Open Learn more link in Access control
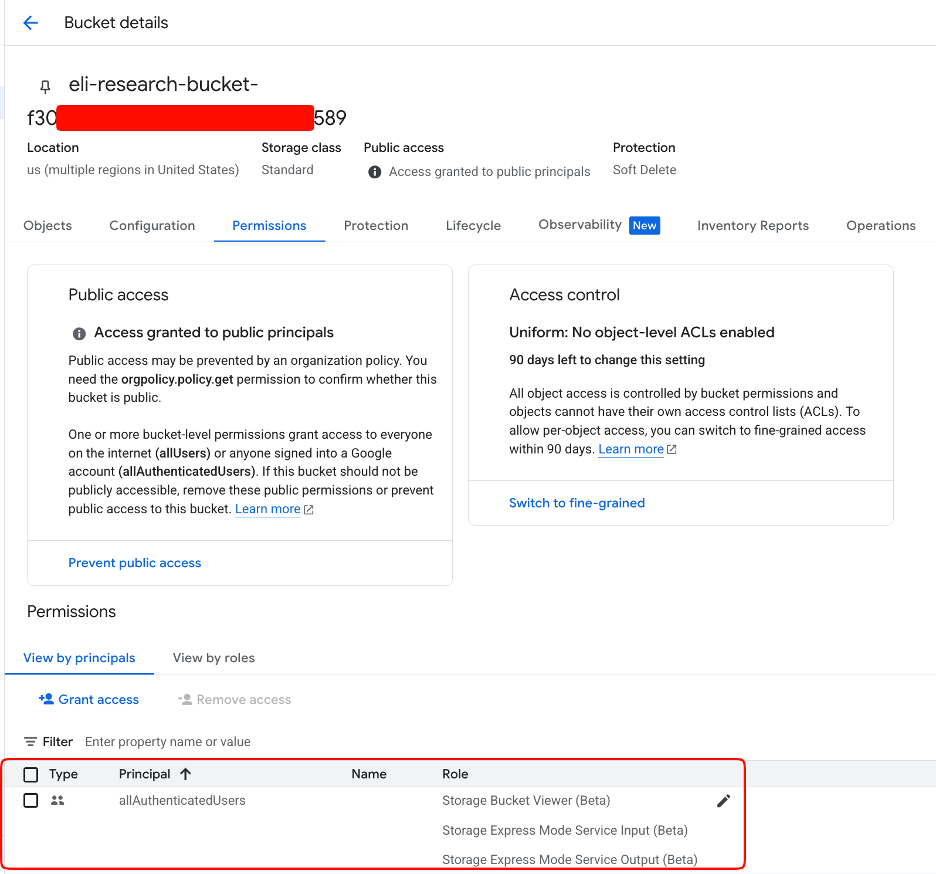Screen dimensions: 936x874 (631, 450)
